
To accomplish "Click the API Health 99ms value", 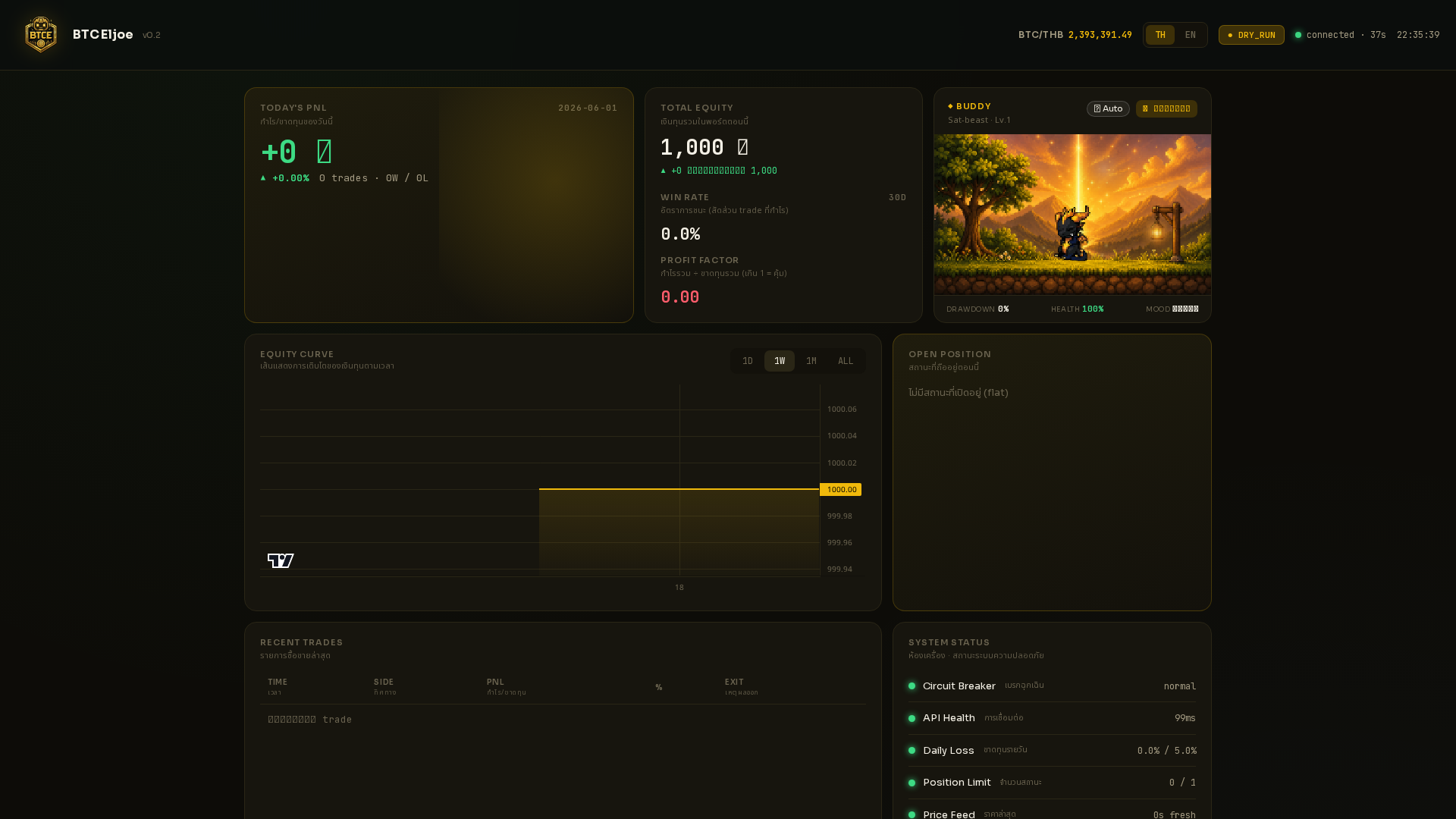I will click(x=1185, y=718).
